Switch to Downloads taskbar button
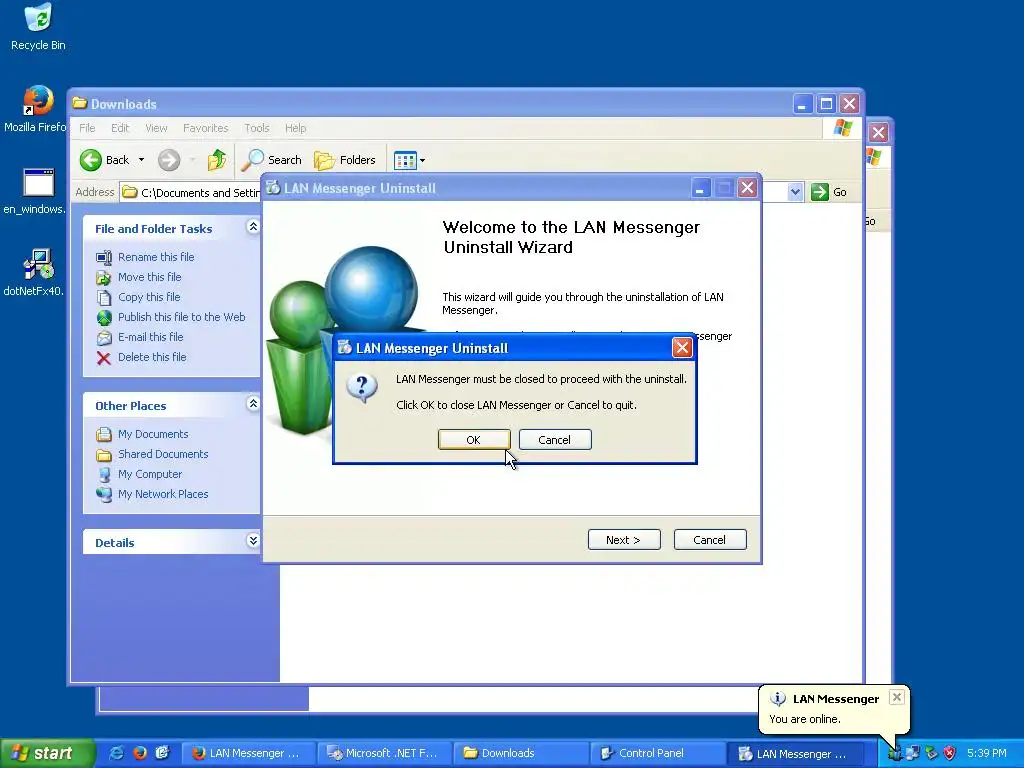This screenshot has height=768, width=1024. [520, 754]
